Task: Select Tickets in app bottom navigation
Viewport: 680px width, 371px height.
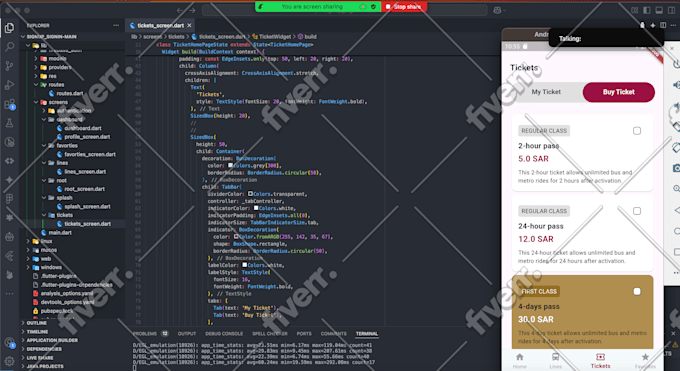Action: pos(600,361)
